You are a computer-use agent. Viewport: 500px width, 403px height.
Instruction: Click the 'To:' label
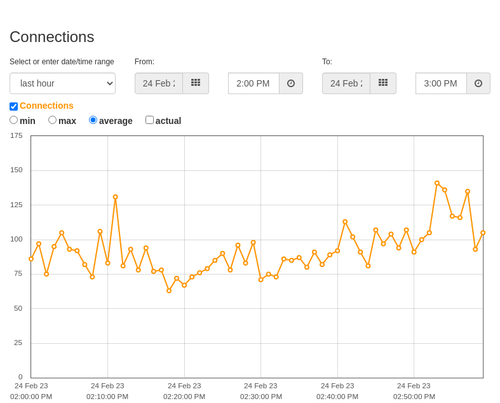[327, 62]
